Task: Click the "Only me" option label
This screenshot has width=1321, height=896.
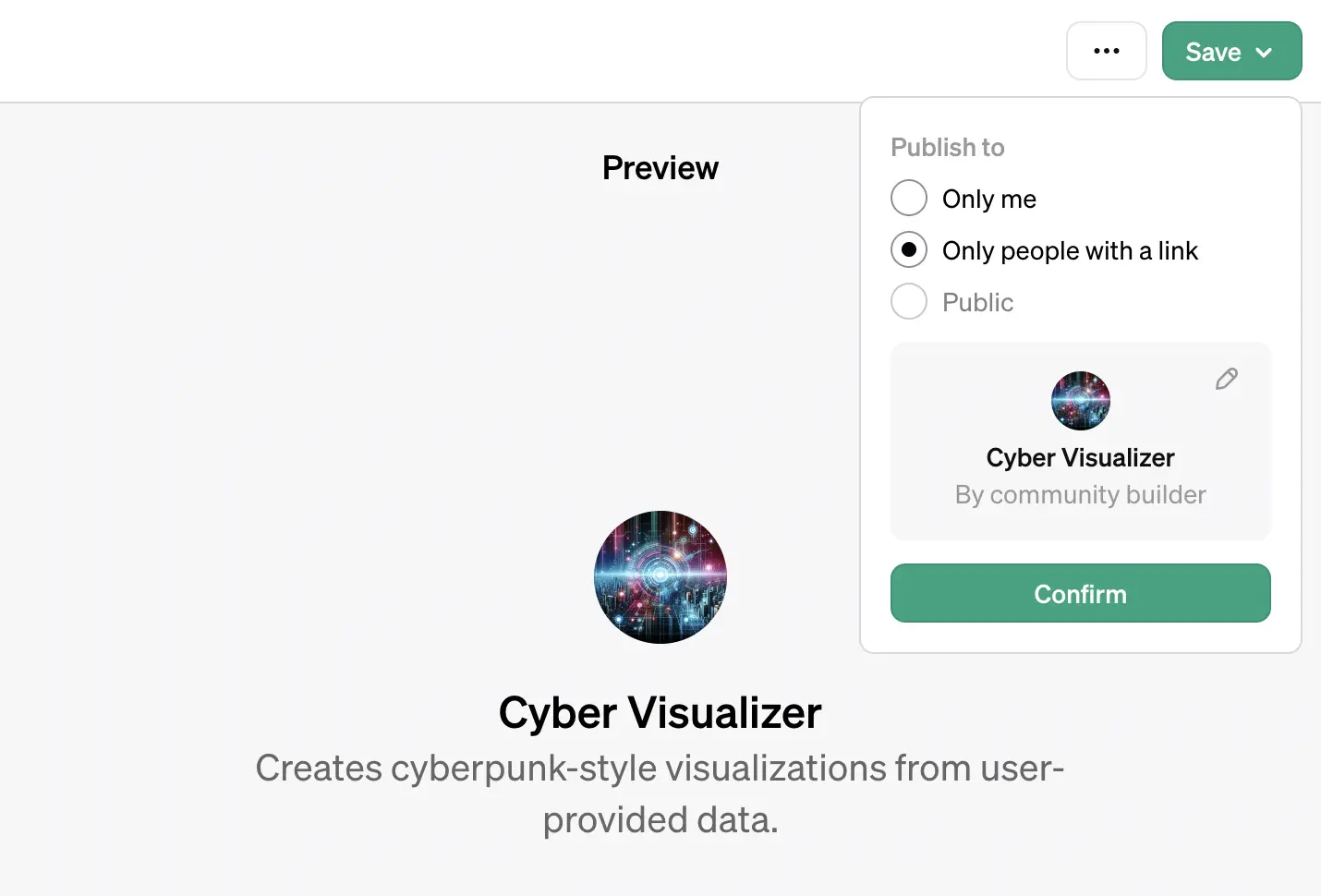Action: (988, 200)
